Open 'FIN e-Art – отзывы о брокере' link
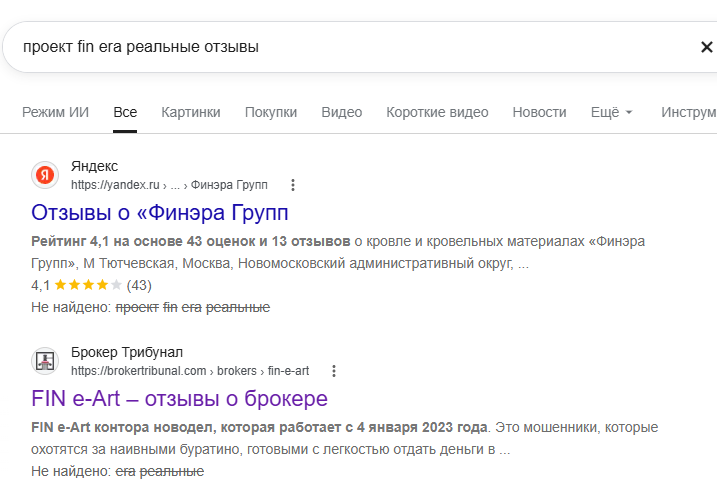 click(179, 399)
